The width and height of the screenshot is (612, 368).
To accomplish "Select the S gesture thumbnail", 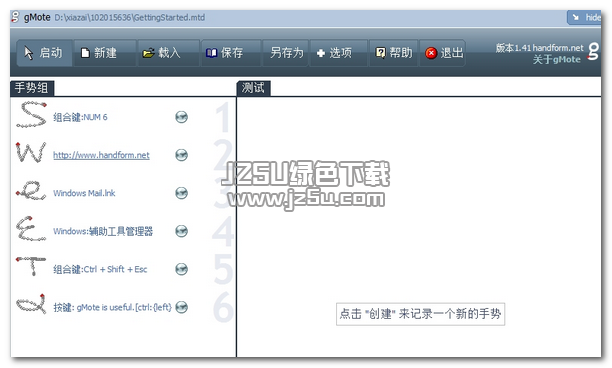I will (x=32, y=115).
